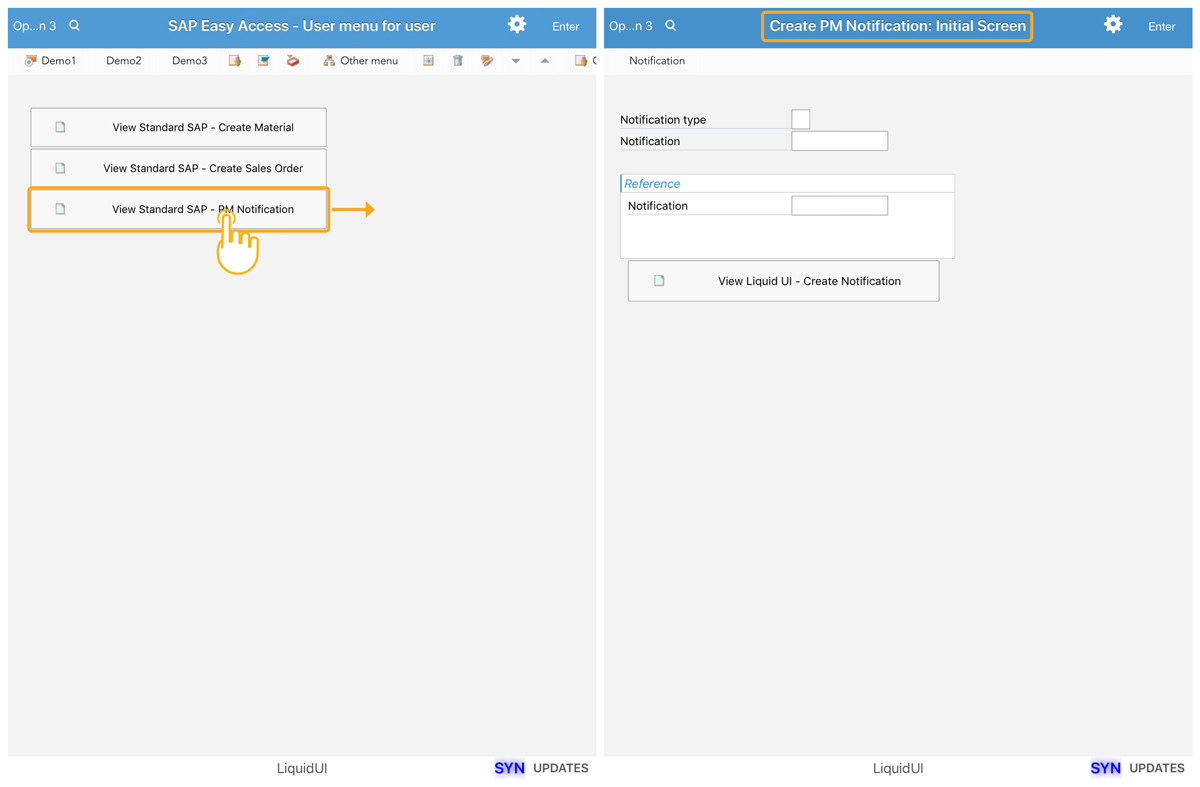Open settings gear in SAP Easy Access header
The image size is (1200, 787).
pyautogui.click(x=517, y=25)
